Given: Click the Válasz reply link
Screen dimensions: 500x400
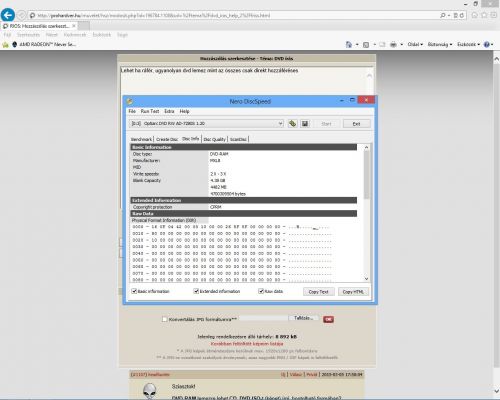Looking at the screenshot, I should click(296, 375).
